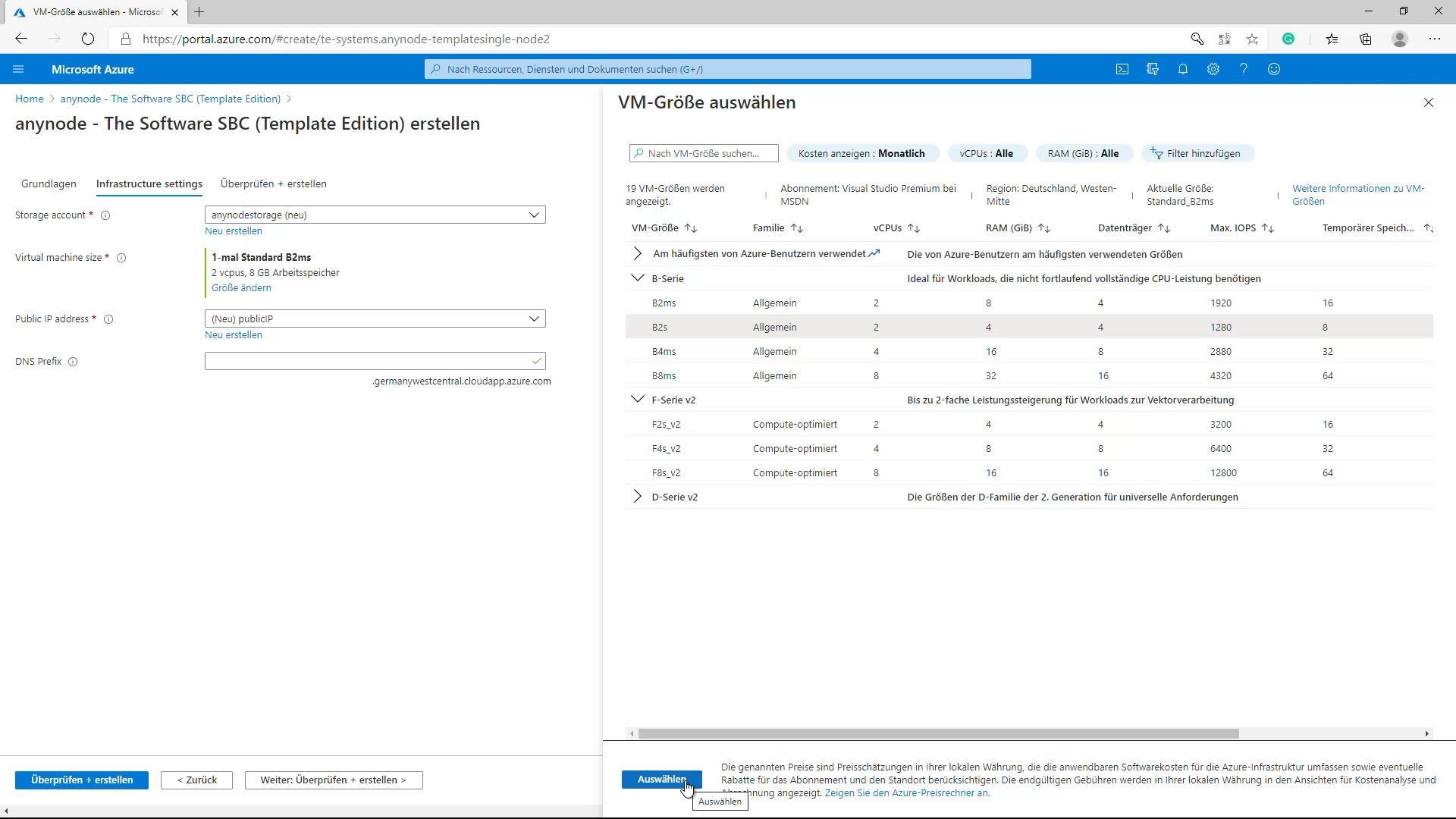Screen dimensions: 1456x819
Task: Click Neu erstellen under Storage account
Action: (234, 231)
